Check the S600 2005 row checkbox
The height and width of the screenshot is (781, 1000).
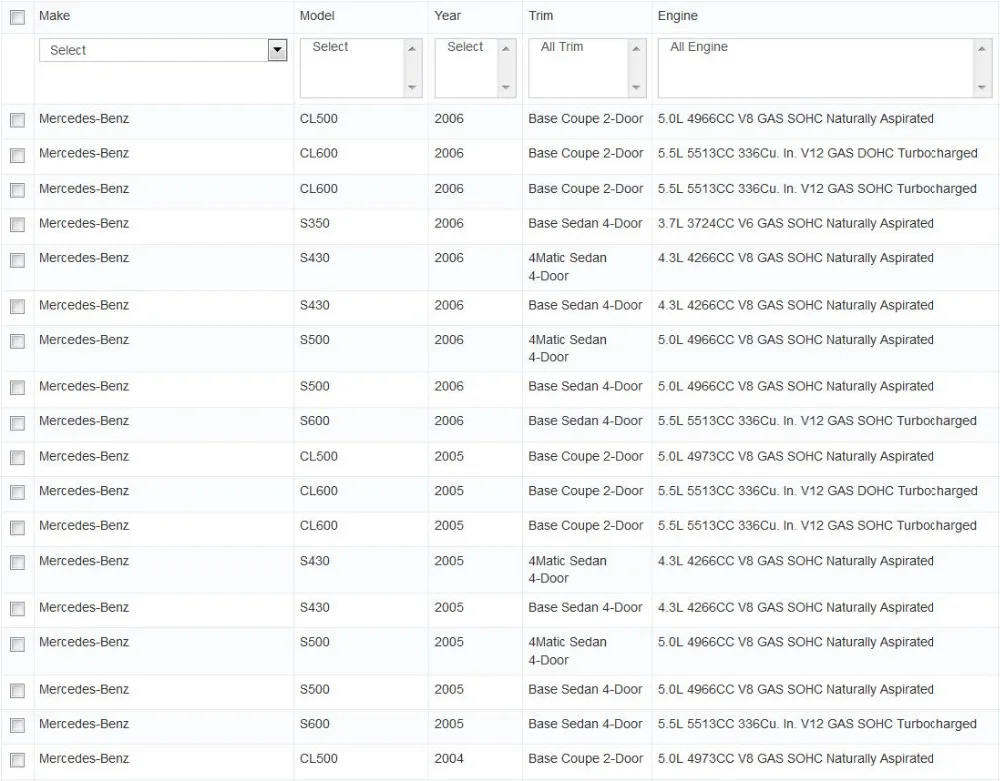pos(17,725)
